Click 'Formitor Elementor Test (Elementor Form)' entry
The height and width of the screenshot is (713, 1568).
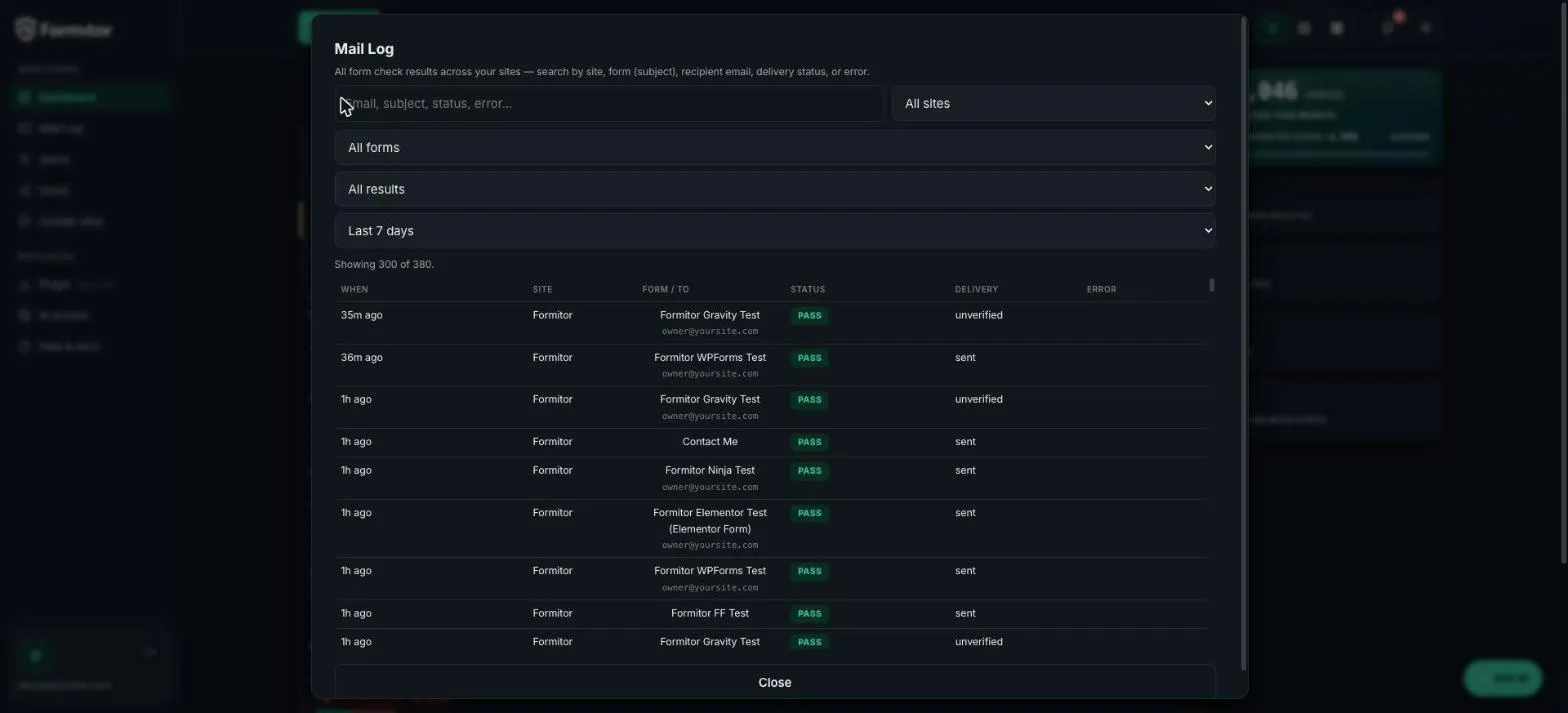coord(710,521)
